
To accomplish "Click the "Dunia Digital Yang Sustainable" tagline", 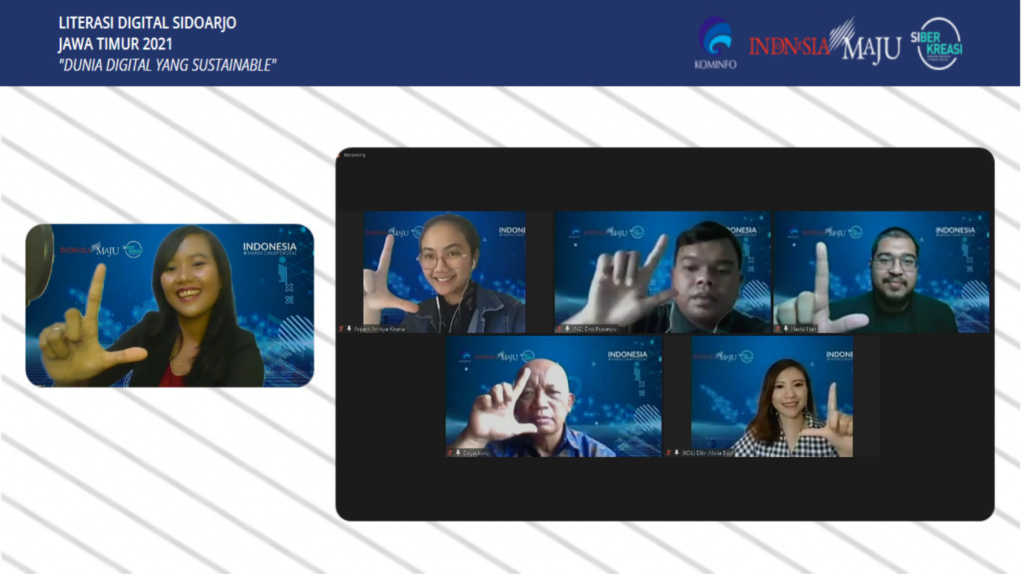I will coord(166,65).
